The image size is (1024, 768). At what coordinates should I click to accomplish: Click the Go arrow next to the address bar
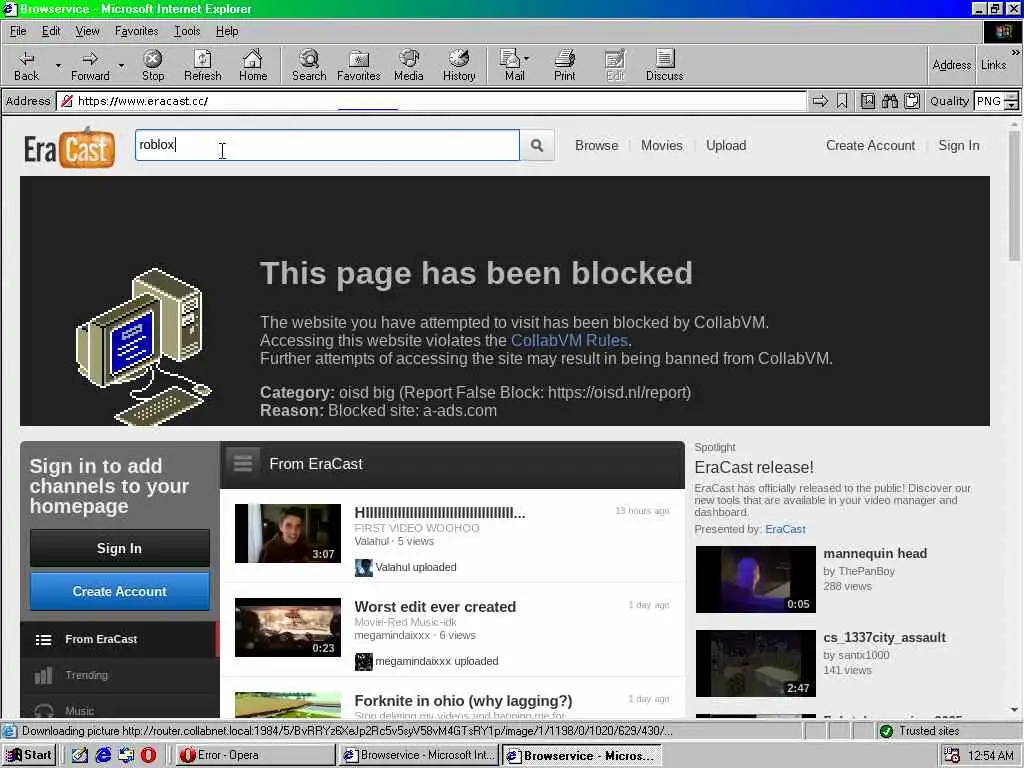pos(820,101)
